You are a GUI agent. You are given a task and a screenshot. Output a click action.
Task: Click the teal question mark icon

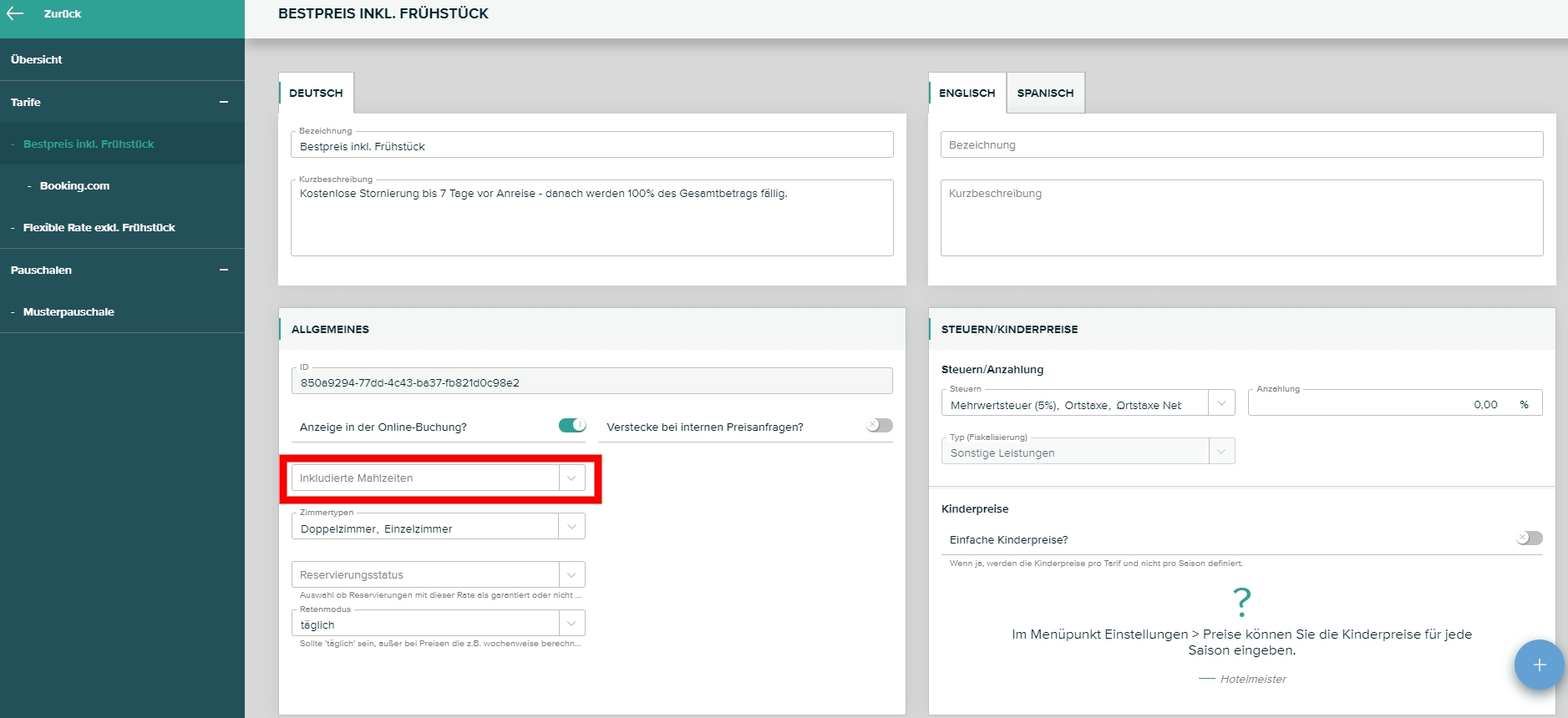pyautogui.click(x=1241, y=601)
